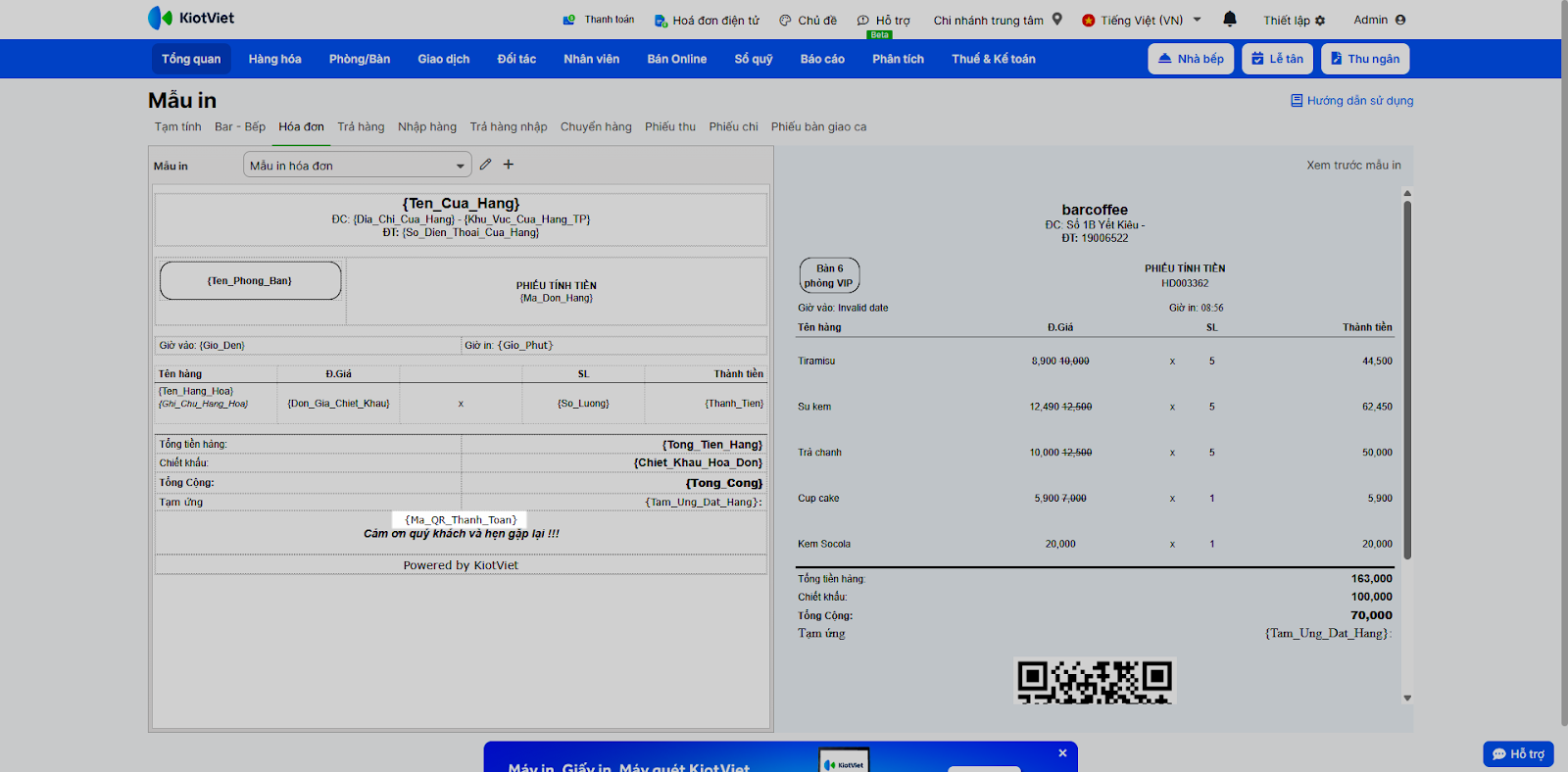Click {Ma_QR_Thanh_Toan} placeholder

(x=461, y=519)
